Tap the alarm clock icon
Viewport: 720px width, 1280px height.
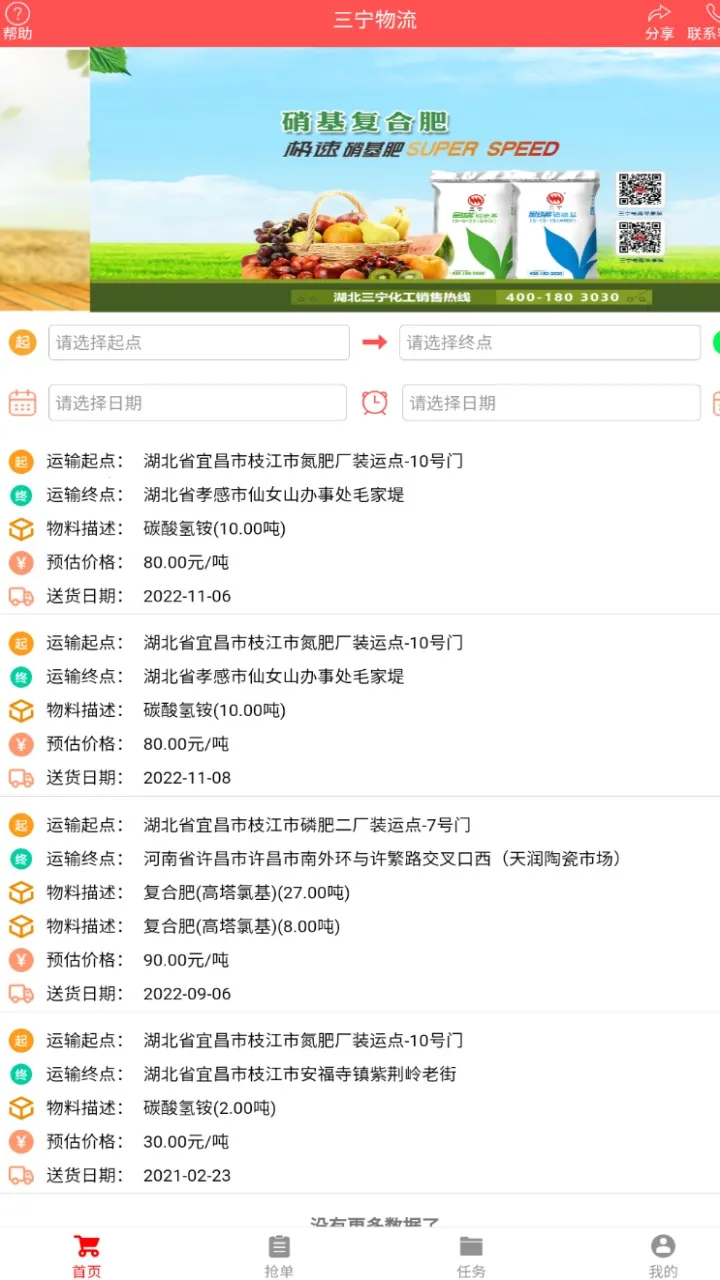point(374,402)
